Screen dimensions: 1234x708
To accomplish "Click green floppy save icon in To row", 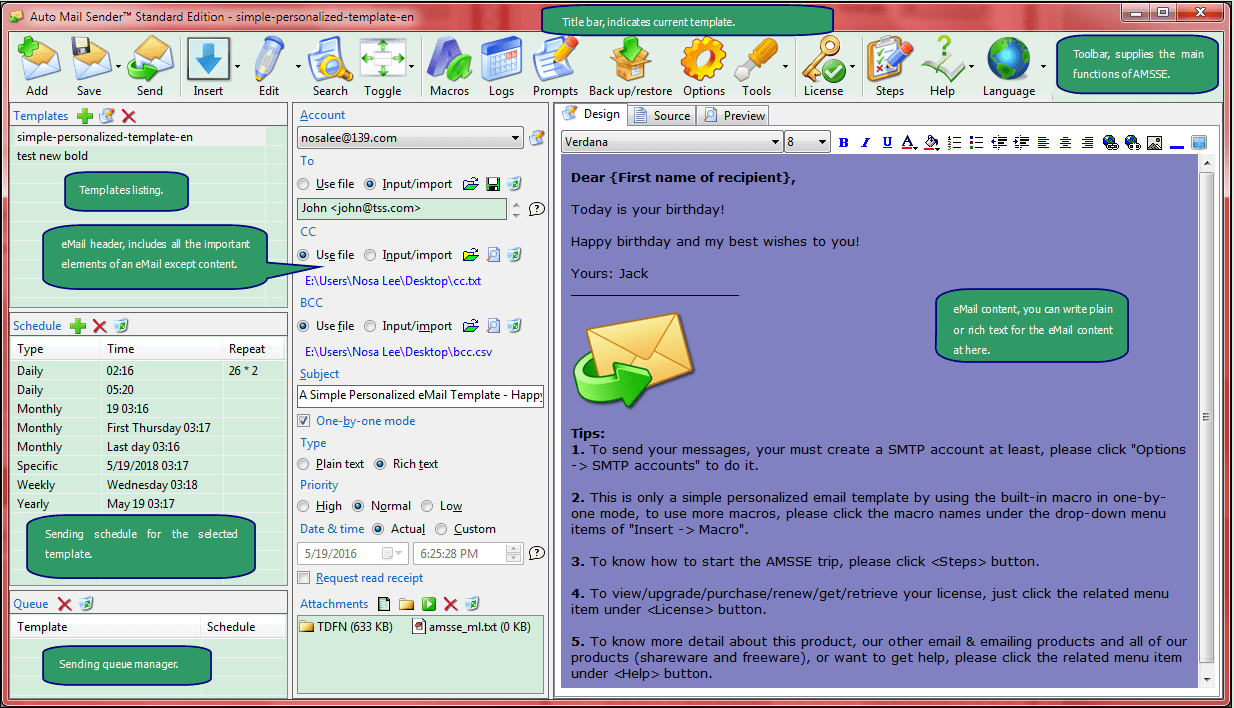I will point(492,184).
